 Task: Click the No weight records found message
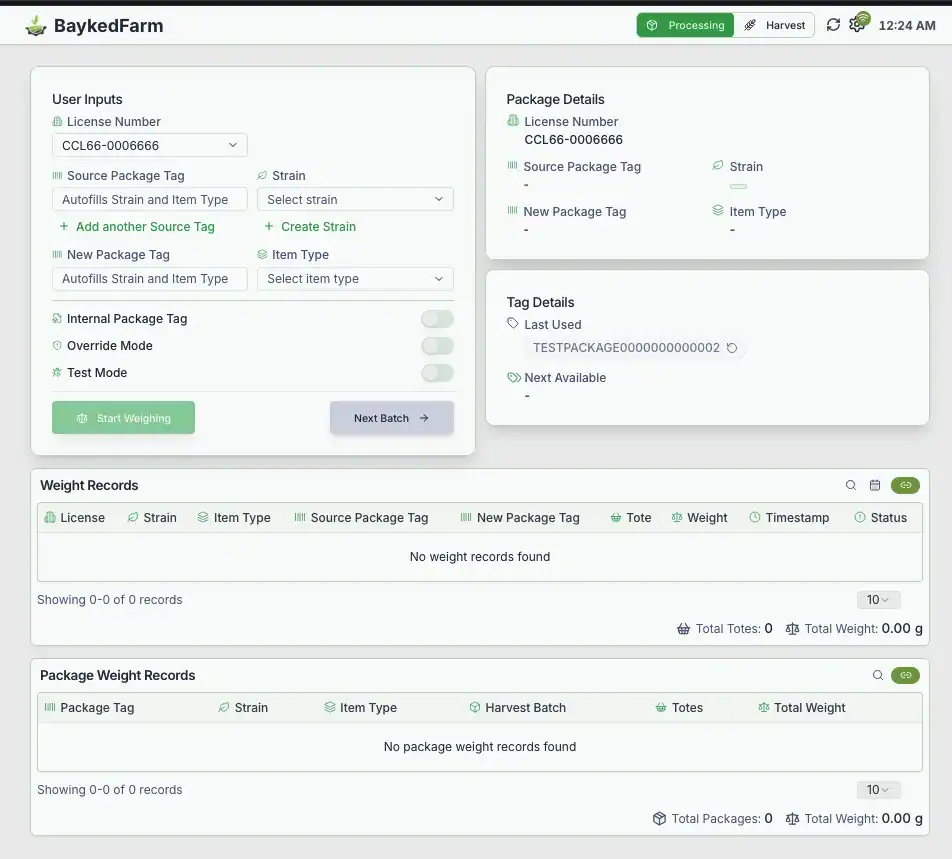point(480,557)
